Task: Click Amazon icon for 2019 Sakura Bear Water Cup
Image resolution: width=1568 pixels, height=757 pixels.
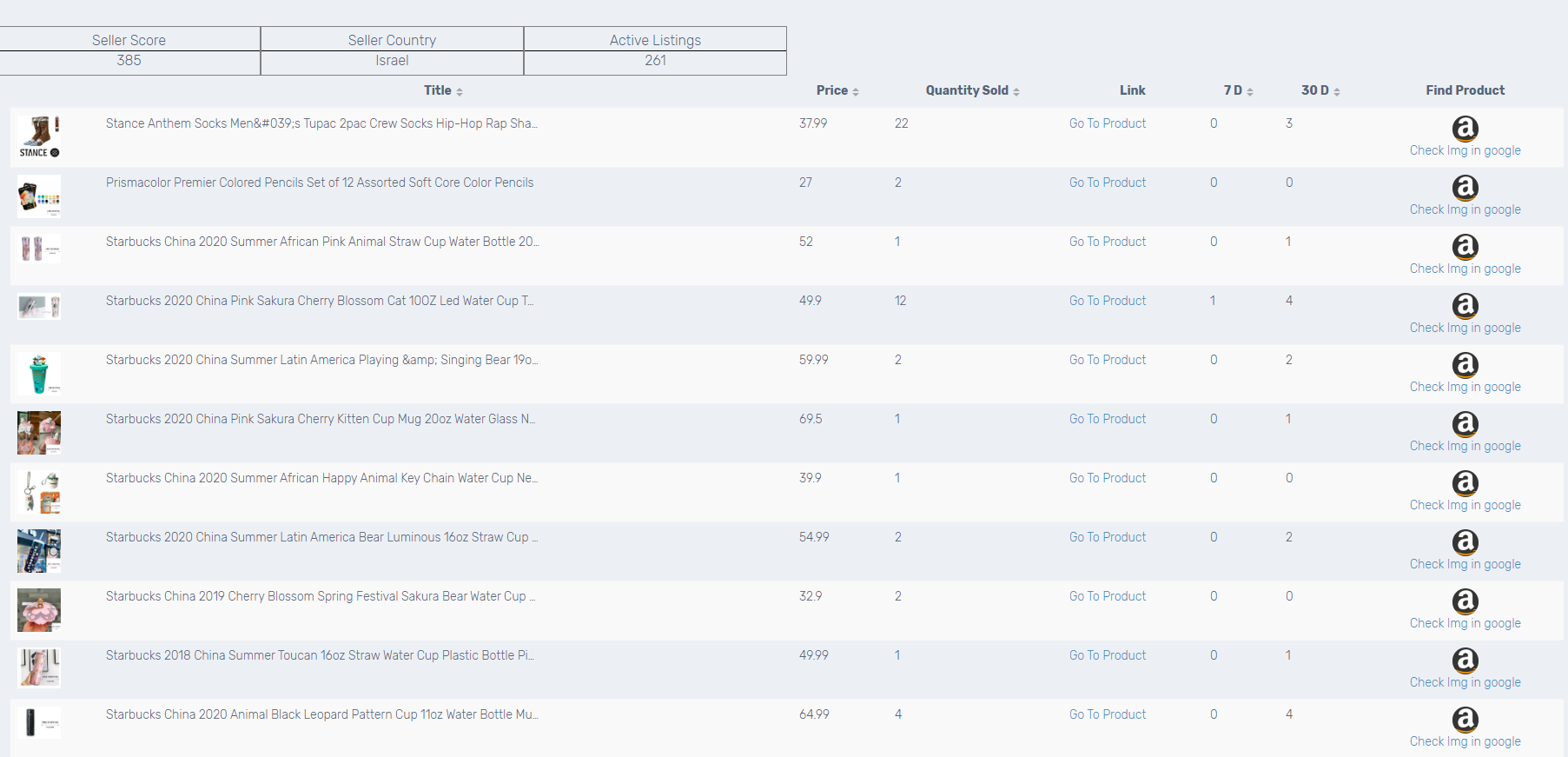Action: click(1465, 601)
